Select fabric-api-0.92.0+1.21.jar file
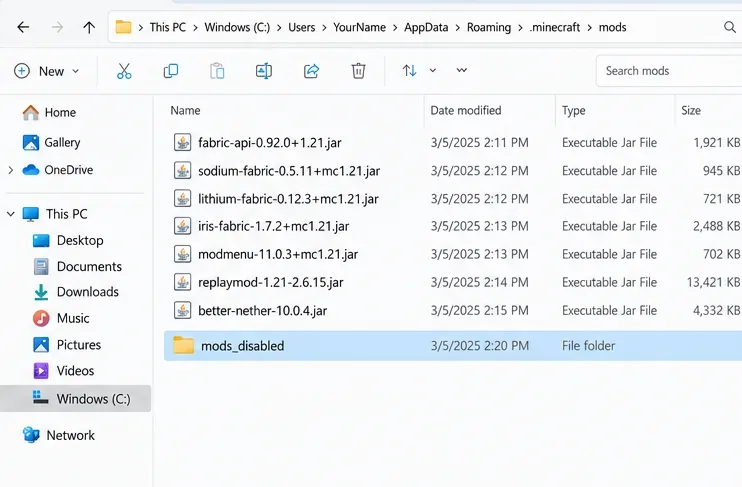 tap(270, 142)
